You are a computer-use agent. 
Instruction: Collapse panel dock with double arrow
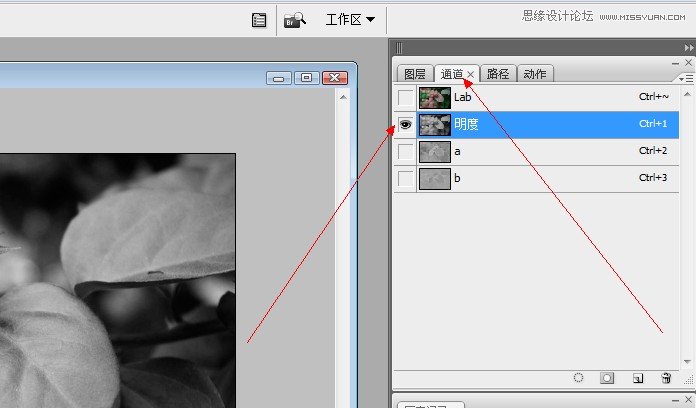[x=689, y=48]
